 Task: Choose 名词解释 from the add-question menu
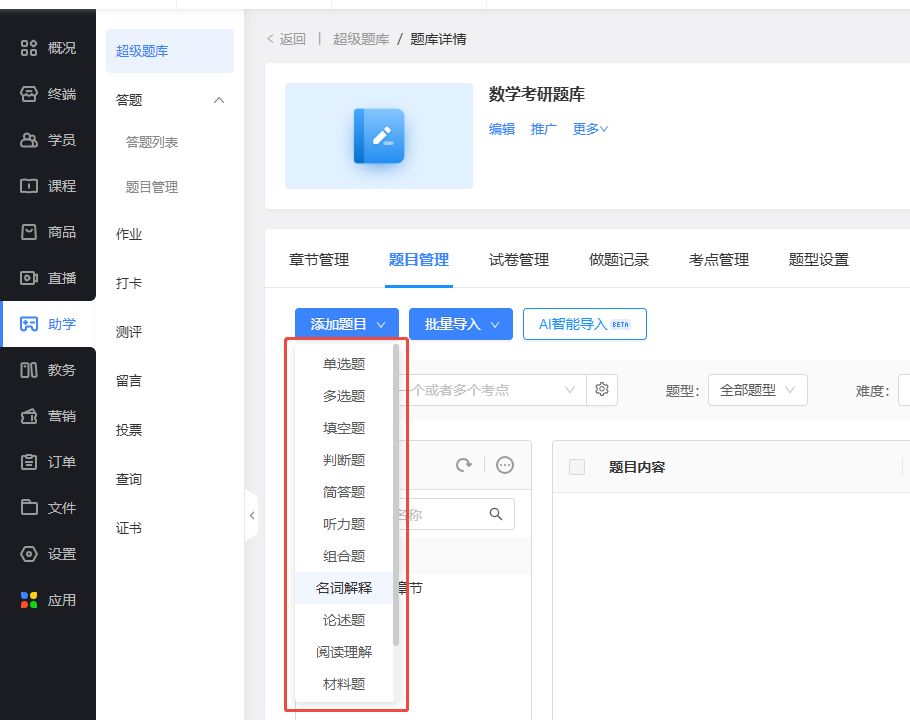click(x=344, y=588)
